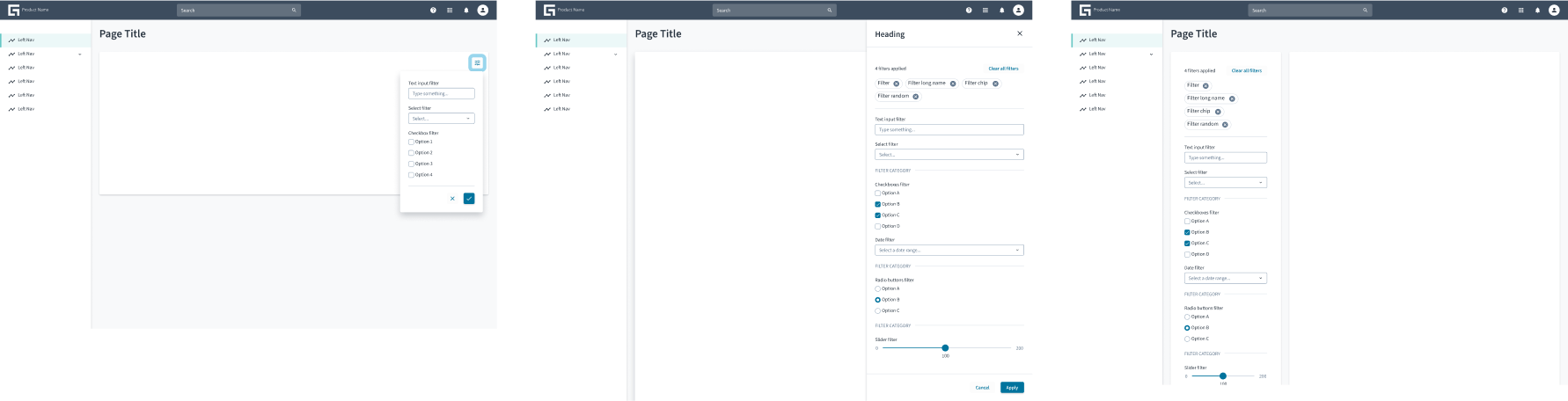
Task: Open notifications bell in left mockup header
Action: tap(466, 11)
